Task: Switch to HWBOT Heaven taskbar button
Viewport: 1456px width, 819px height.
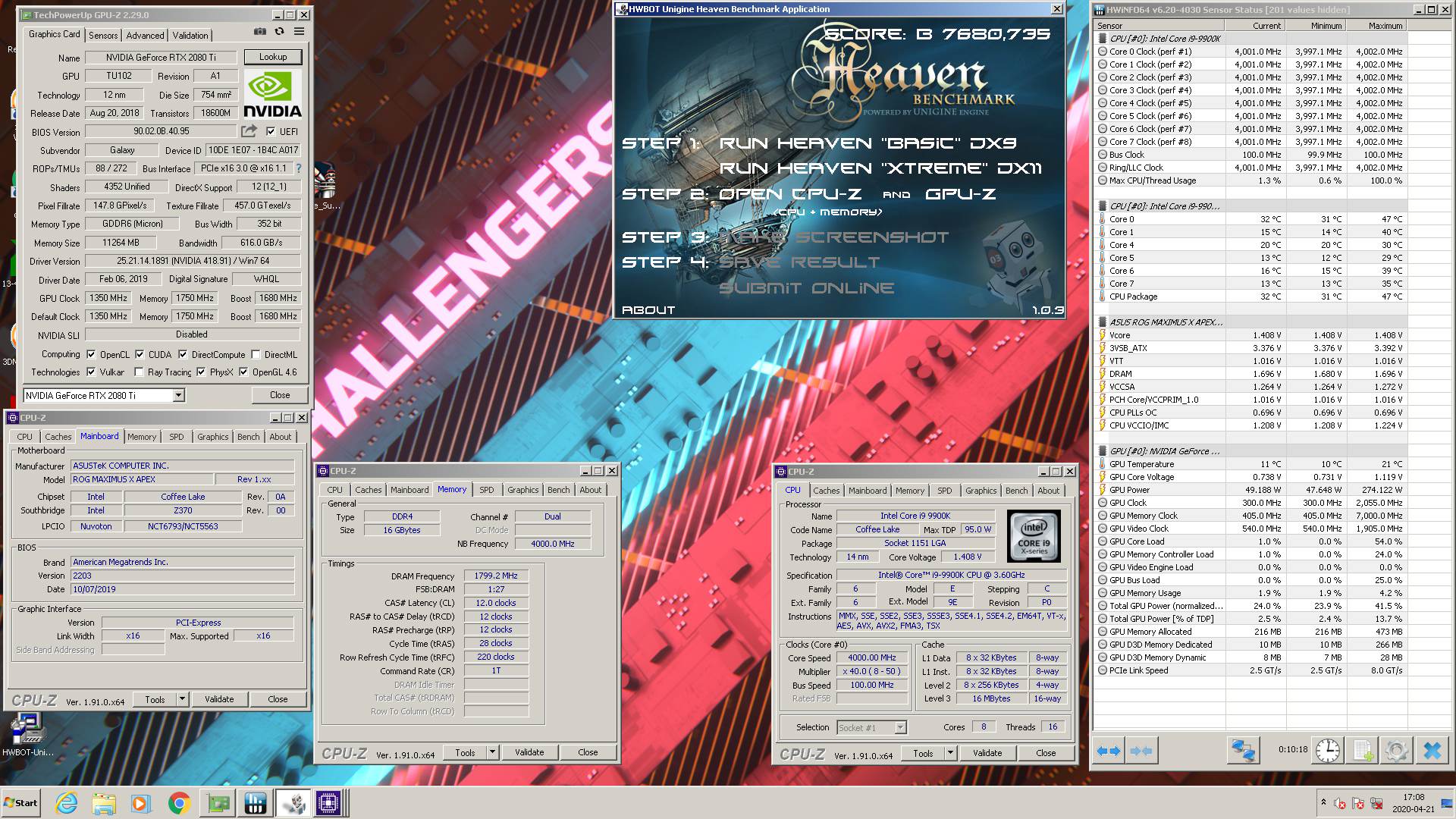Action: [x=293, y=803]
